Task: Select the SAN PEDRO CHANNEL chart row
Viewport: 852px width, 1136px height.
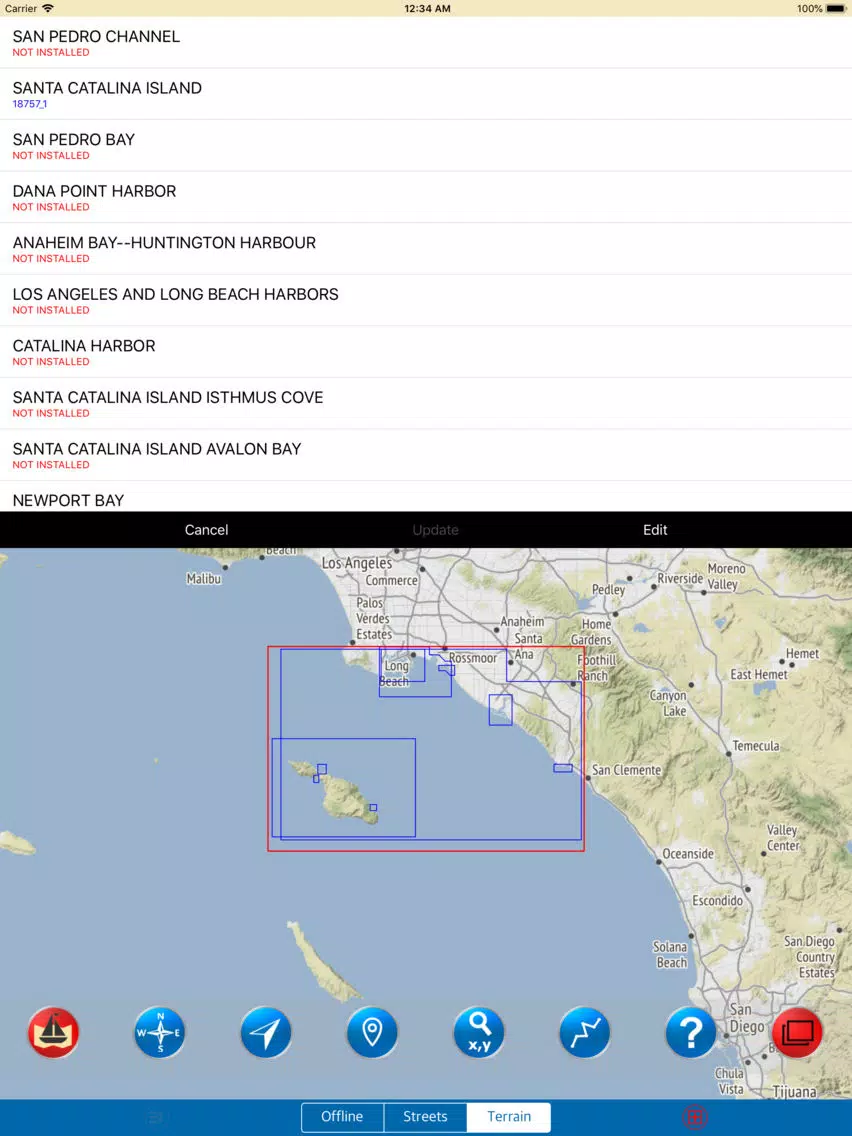Action: coord(426,43)
